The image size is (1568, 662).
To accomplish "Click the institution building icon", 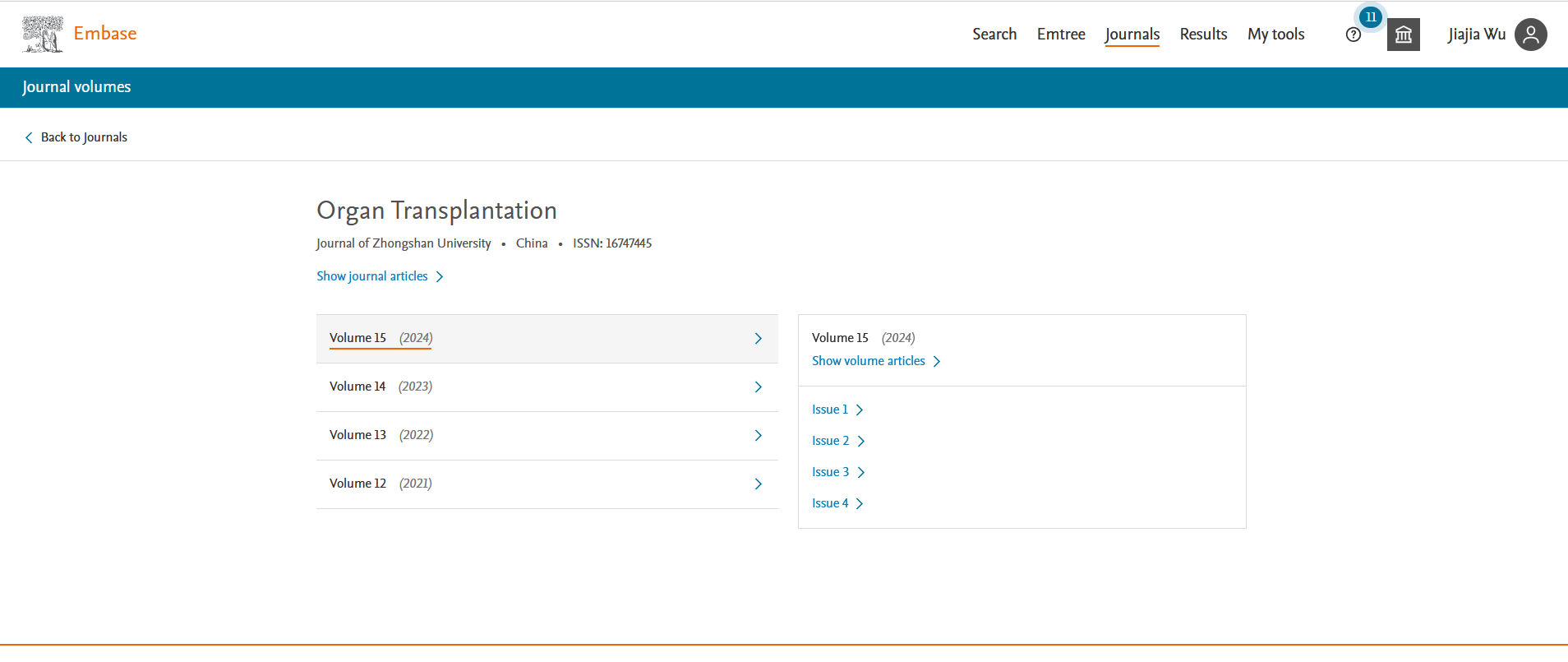I will click(1403, 35).
